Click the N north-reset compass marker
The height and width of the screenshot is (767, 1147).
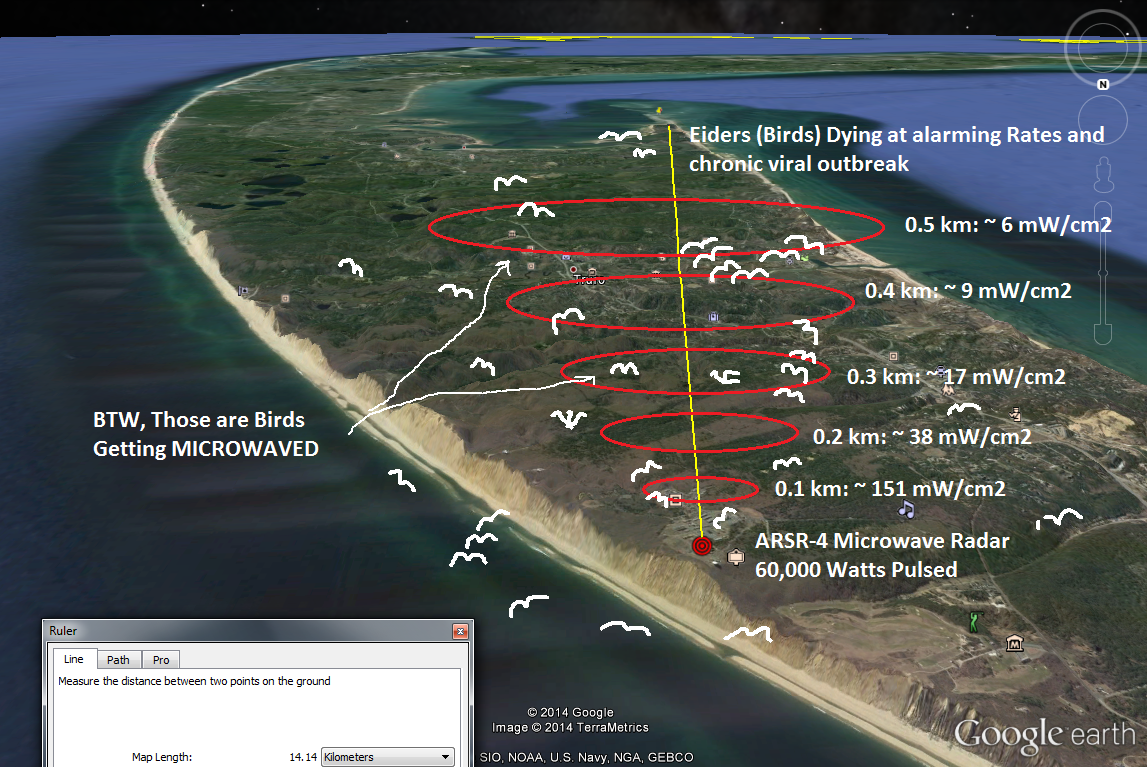click(x=1103, y=85)
